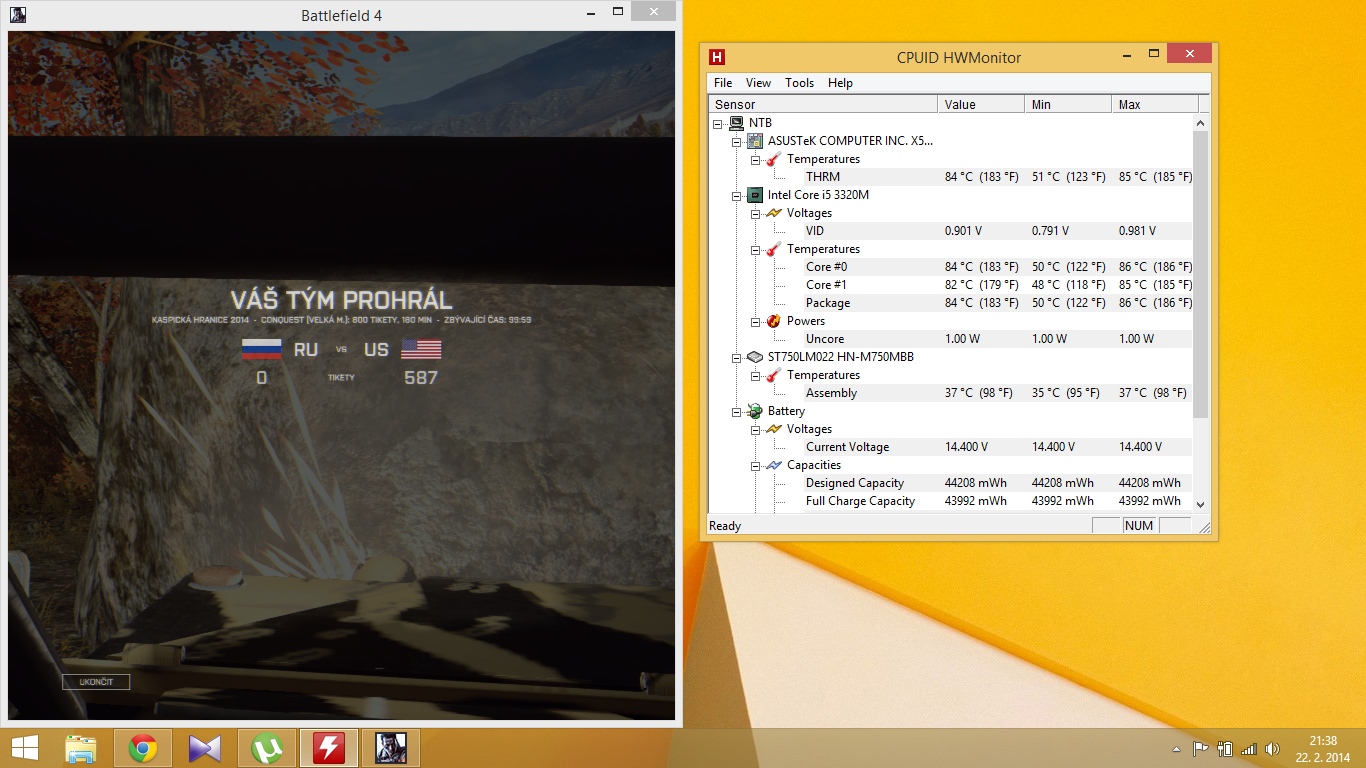Collapse the Powers node
Screen dimensions: 1366x768
coord(756,322)
